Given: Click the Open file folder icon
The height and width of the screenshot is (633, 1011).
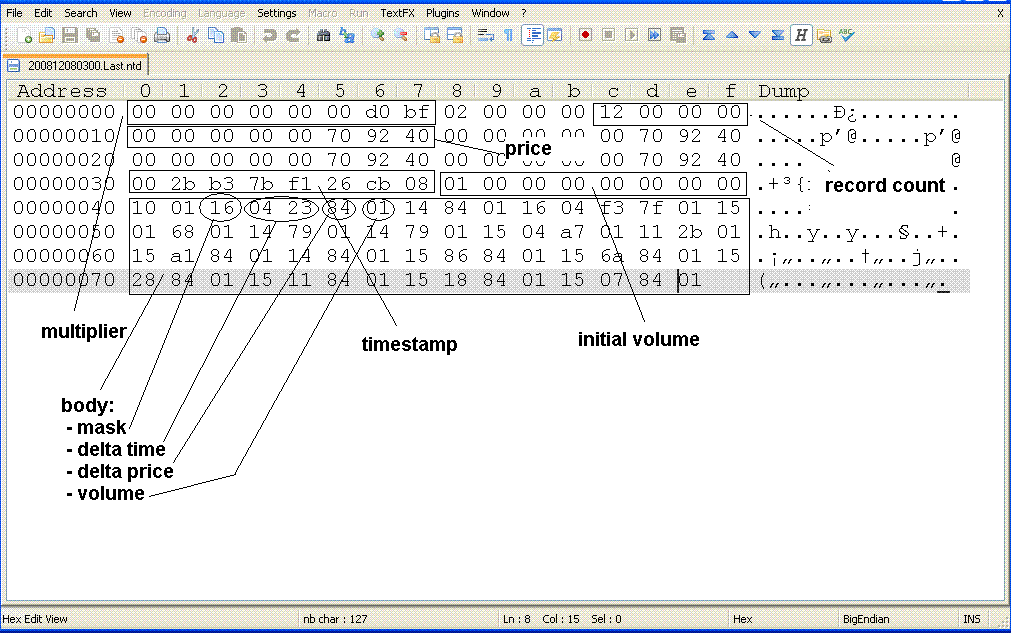Looking at the screenshot, I should pos(47,35).
